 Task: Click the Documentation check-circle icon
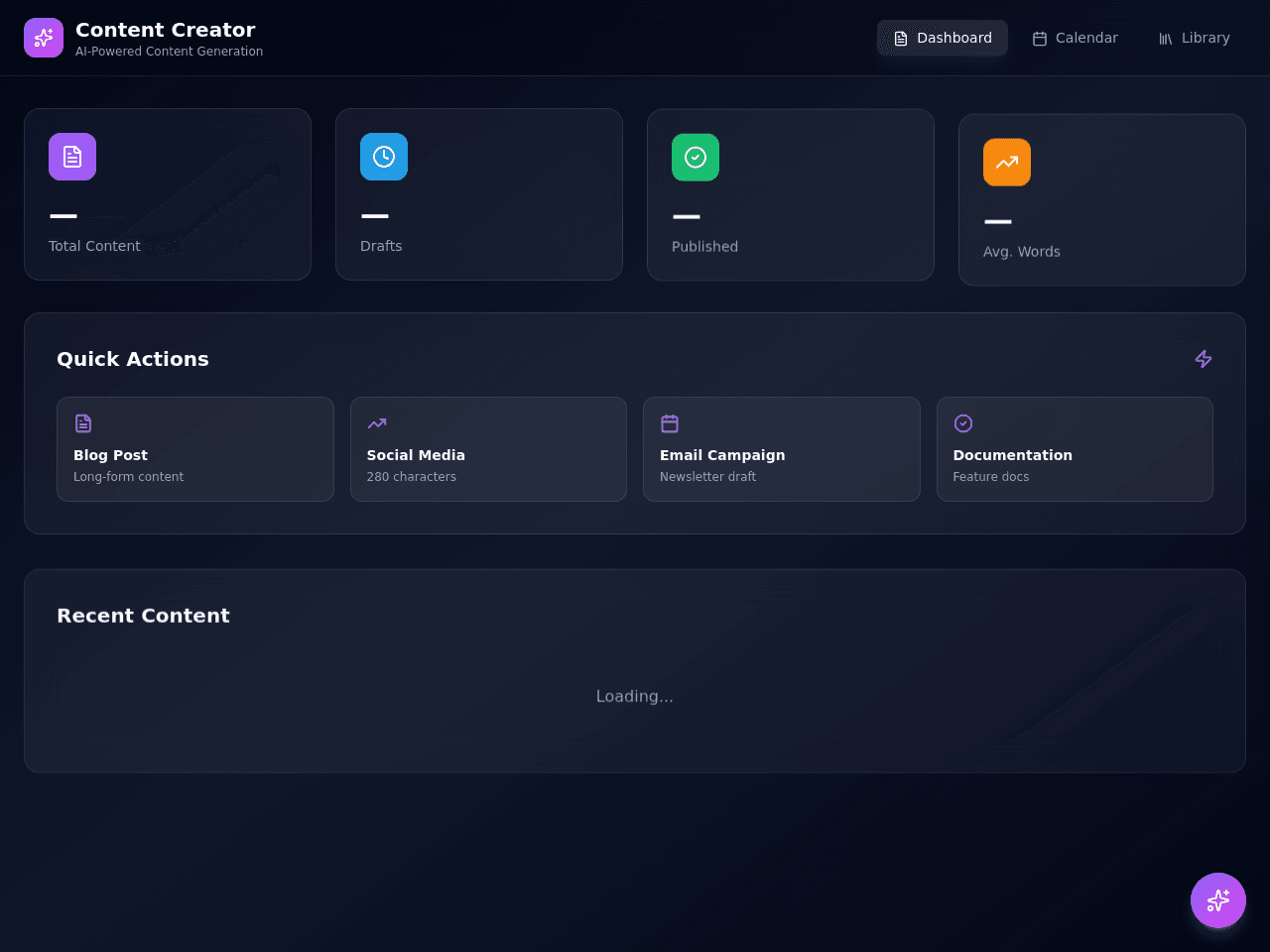pos(963,423)
